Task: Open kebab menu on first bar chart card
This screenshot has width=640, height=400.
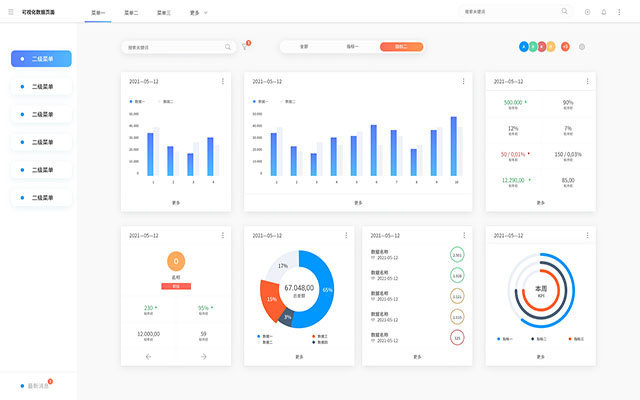Action: tap(222, 81)
